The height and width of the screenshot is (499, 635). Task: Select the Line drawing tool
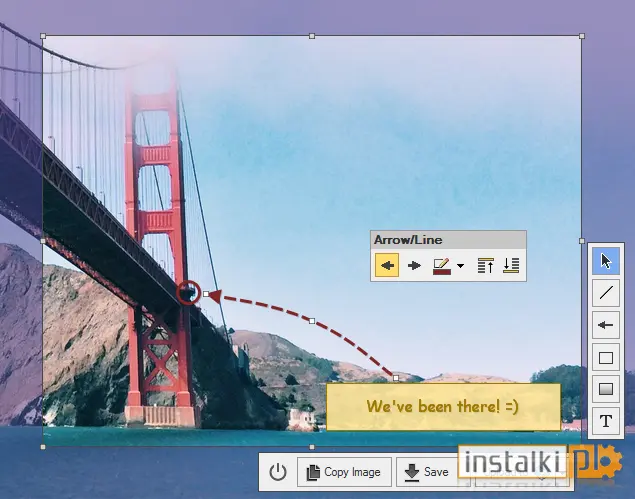click(x=606, y=292)
